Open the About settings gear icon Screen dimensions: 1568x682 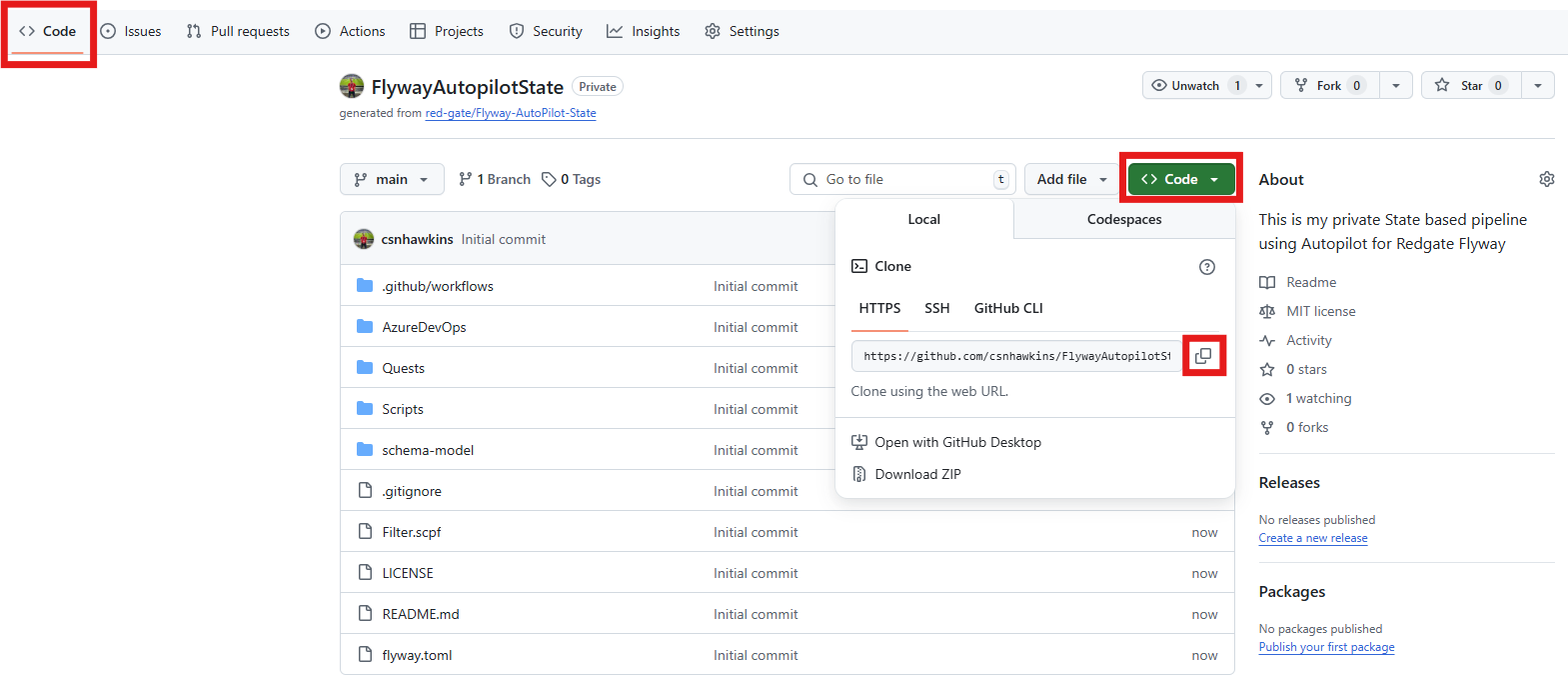point(1546,179)
